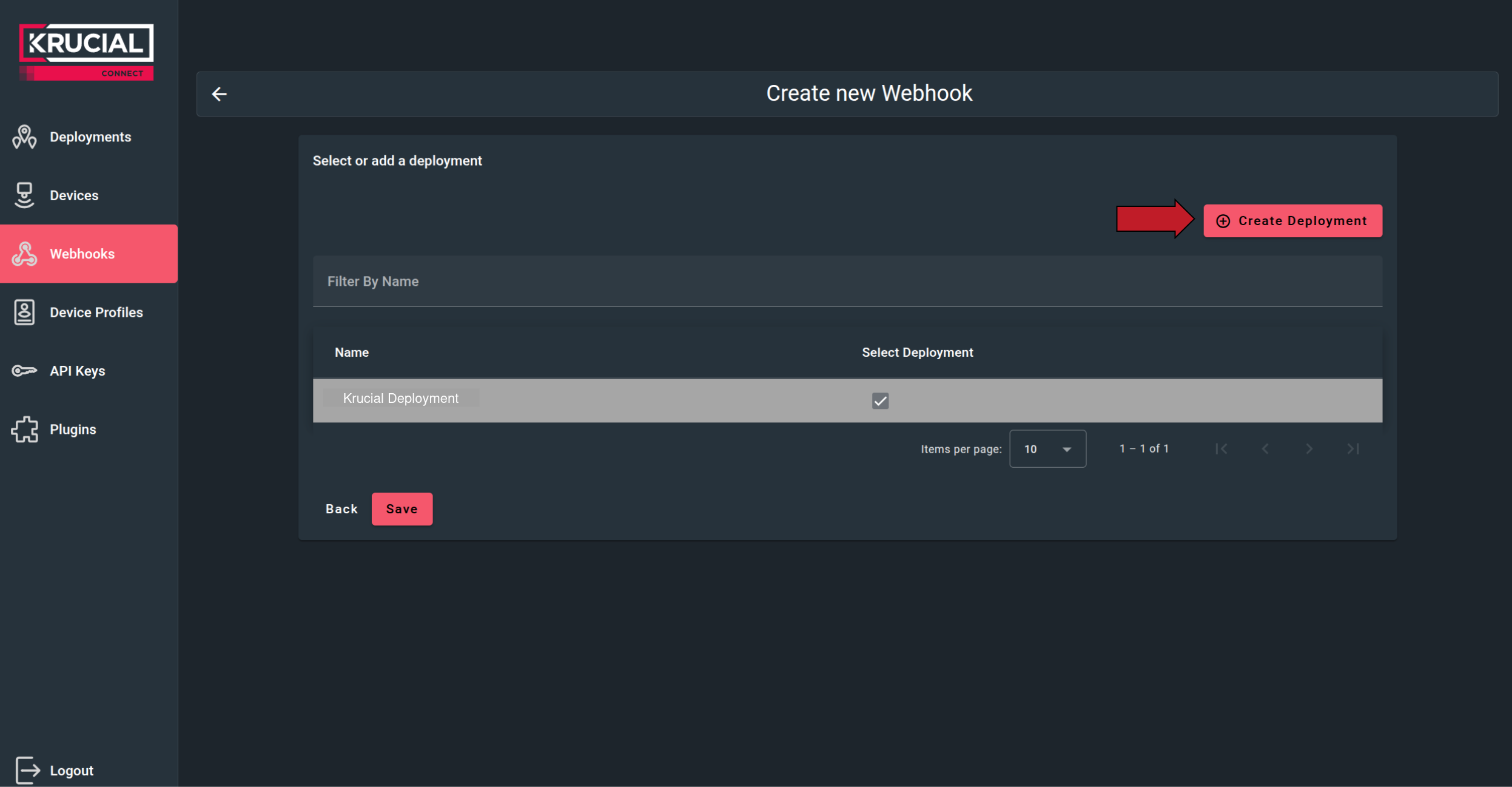Select the API Keys key icon
Screen dimensions: 1512x787
click(x=24, y=370)
